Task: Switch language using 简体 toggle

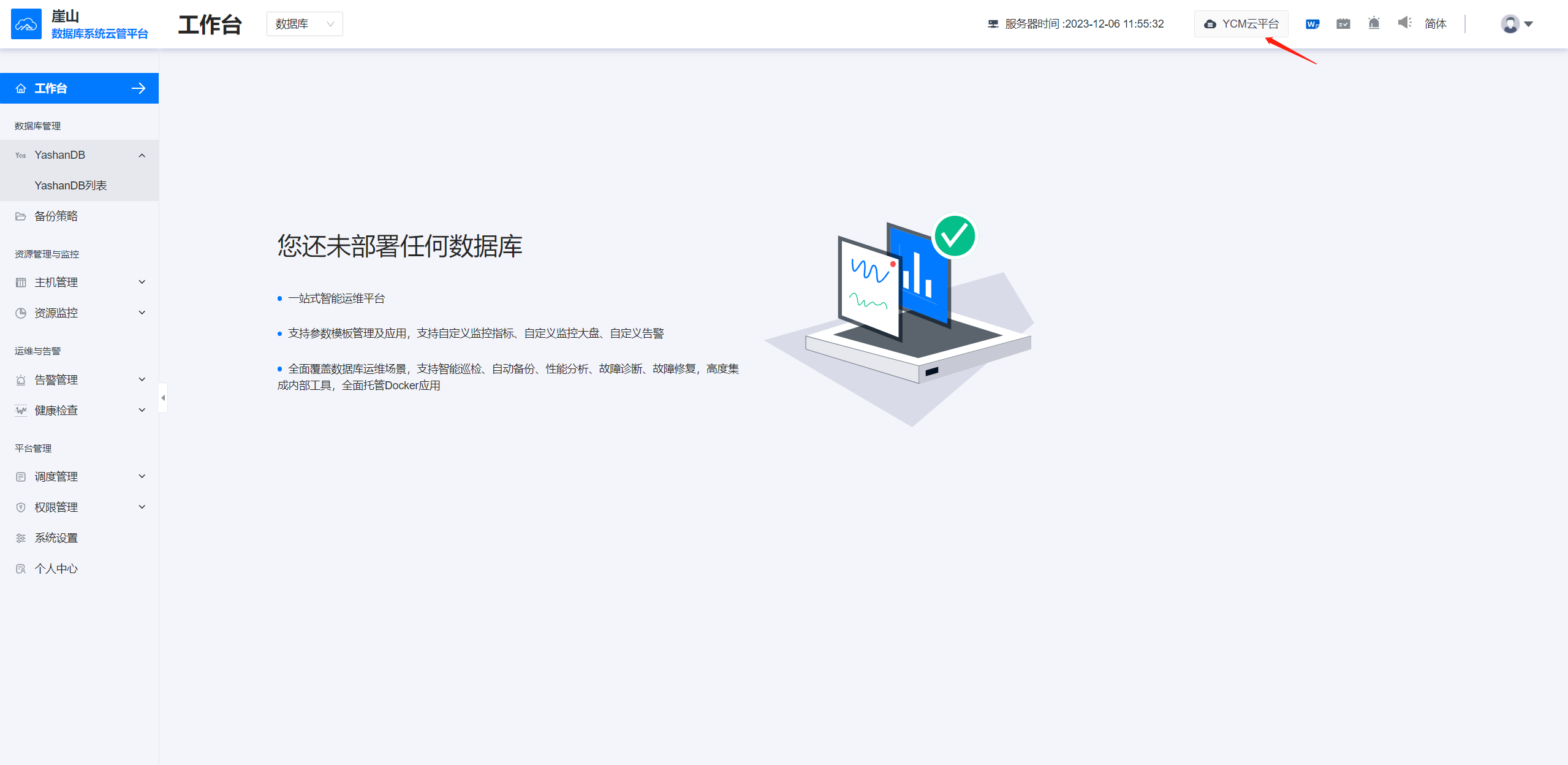Action: tap(1436, 23)
